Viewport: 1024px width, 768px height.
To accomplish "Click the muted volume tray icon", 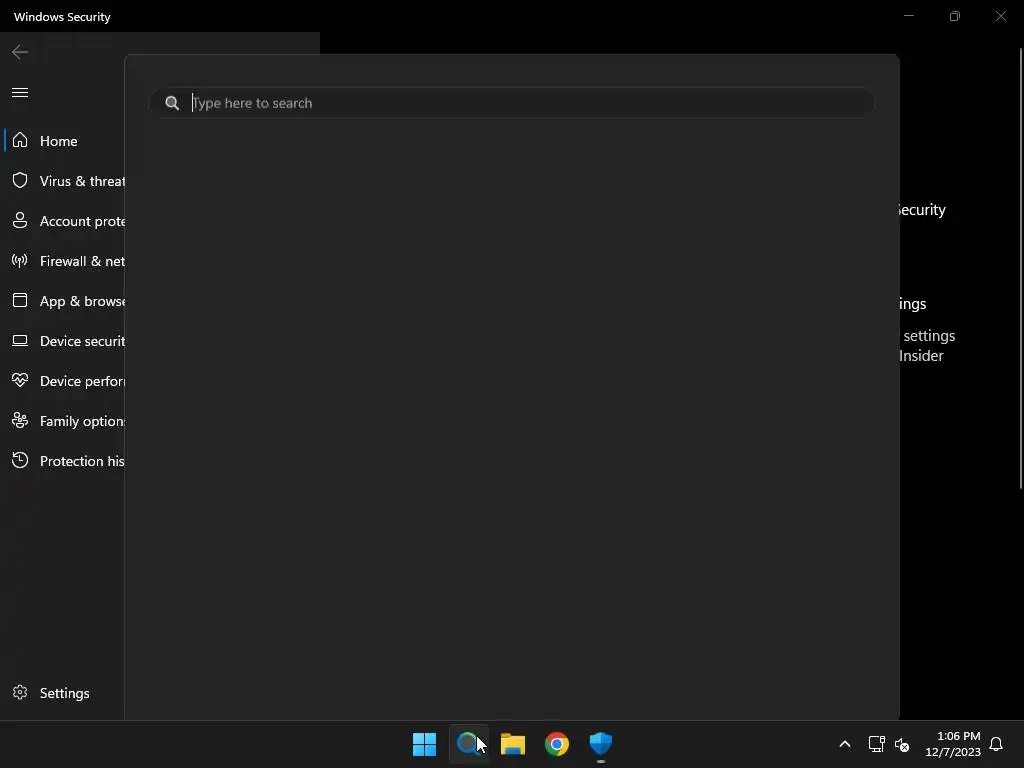I will [902, 744].
